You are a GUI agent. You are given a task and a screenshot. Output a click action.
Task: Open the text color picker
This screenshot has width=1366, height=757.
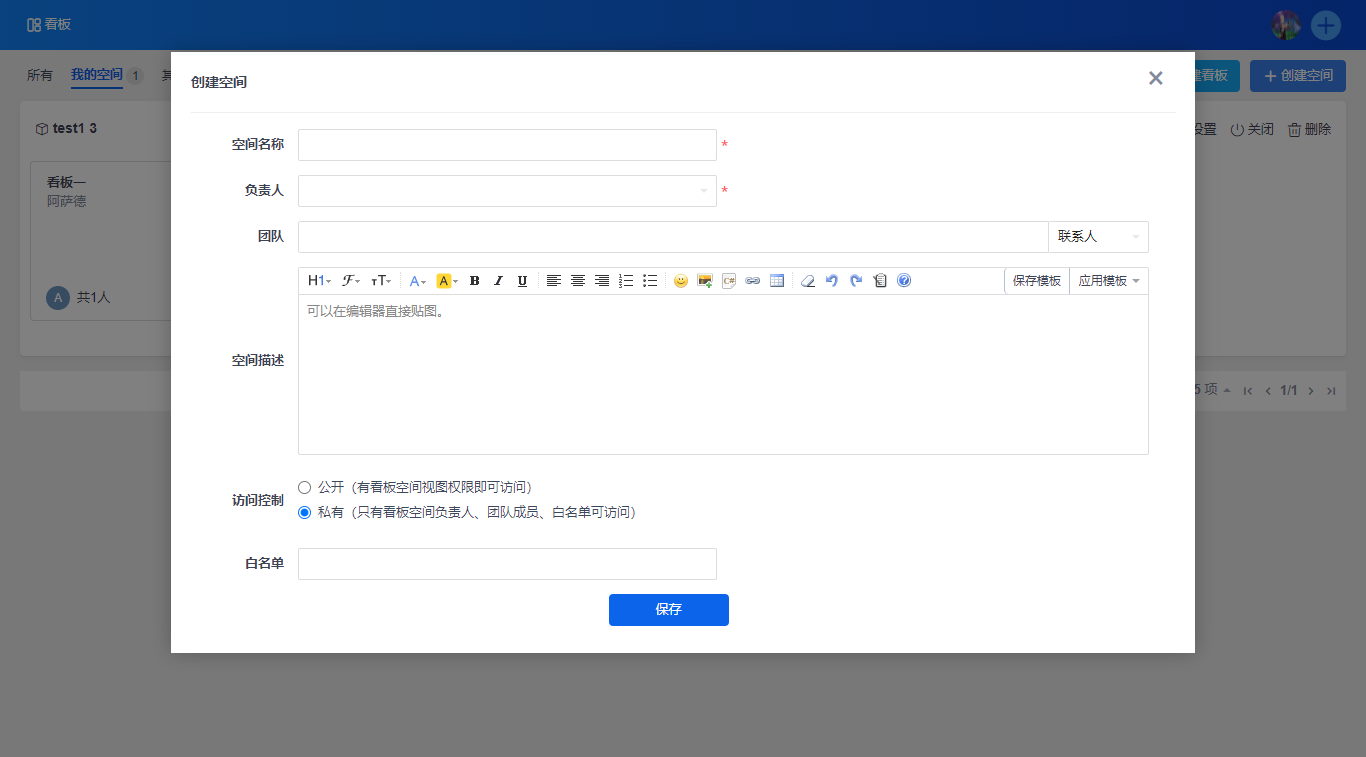coord(418,281)
